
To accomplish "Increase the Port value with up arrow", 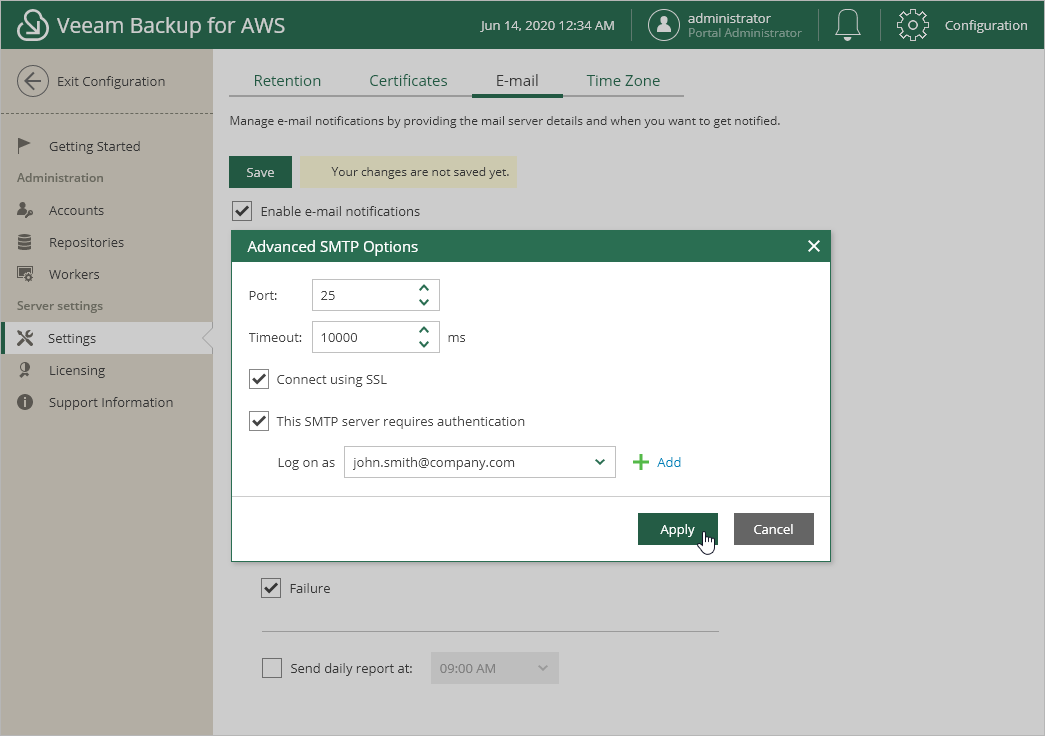I will coord(424,288).
